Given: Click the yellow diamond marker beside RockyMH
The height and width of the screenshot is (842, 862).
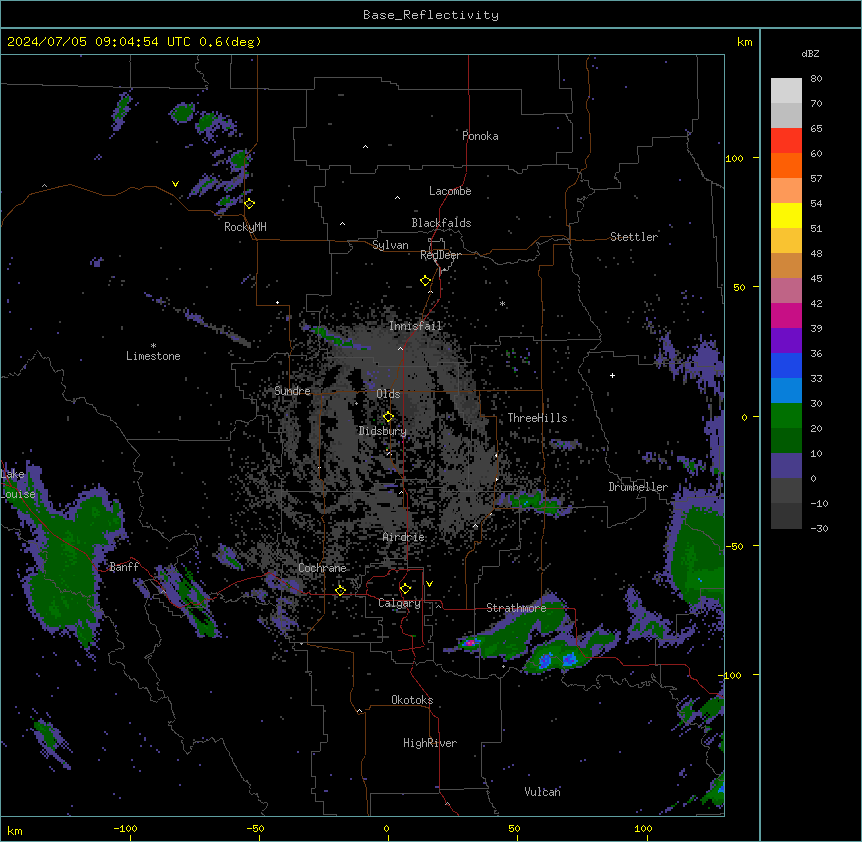Looking at the screenshot, I should click(x=250, y=204).
